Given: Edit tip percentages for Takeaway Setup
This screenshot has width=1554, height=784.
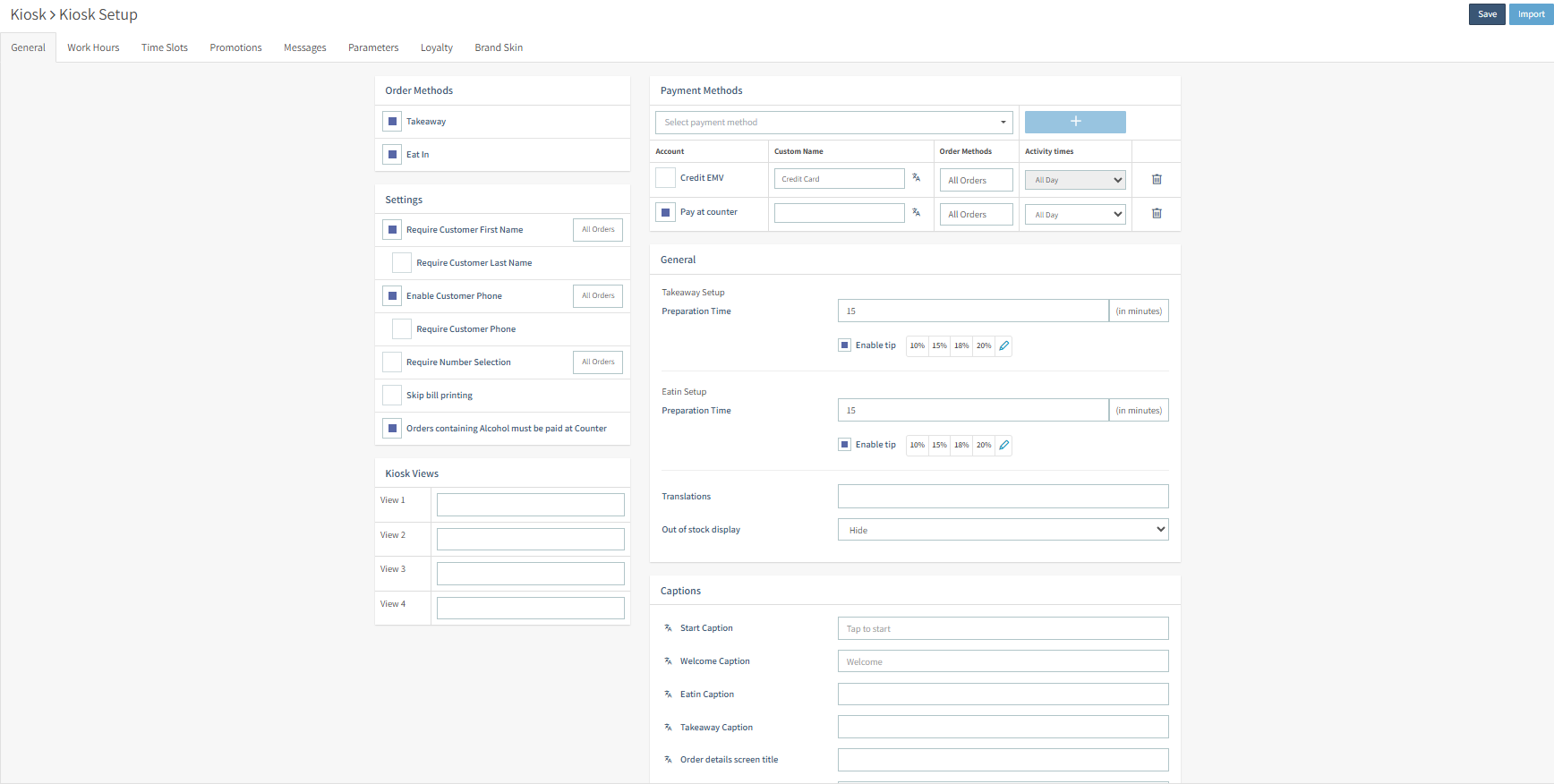Looking at the screenshot, I should [1003, 345].
